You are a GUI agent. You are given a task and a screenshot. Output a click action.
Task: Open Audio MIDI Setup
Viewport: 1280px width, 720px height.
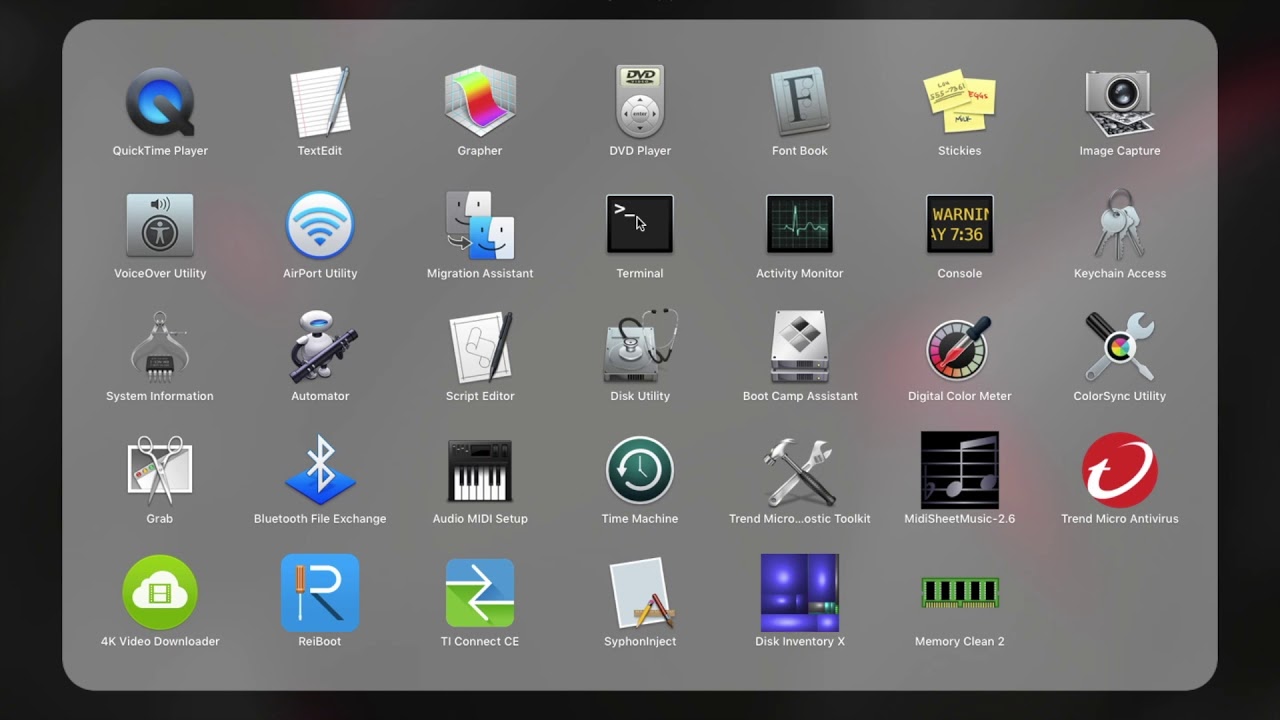[x=480, y=470]
